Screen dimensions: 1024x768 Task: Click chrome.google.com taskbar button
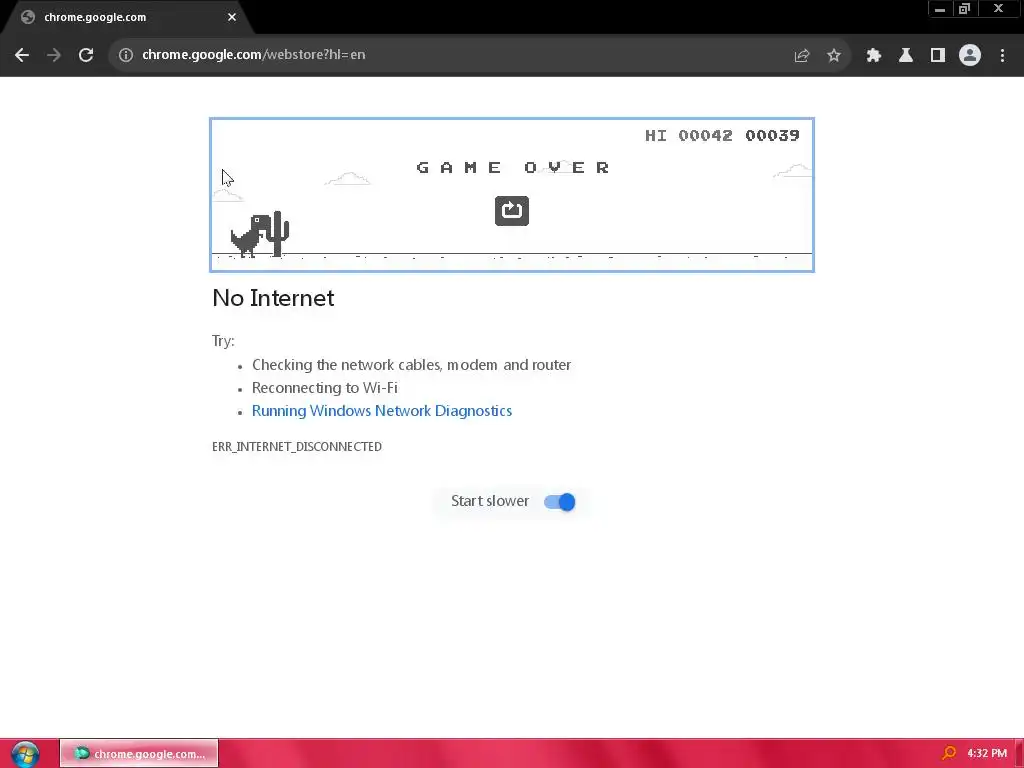click(139, 754)
